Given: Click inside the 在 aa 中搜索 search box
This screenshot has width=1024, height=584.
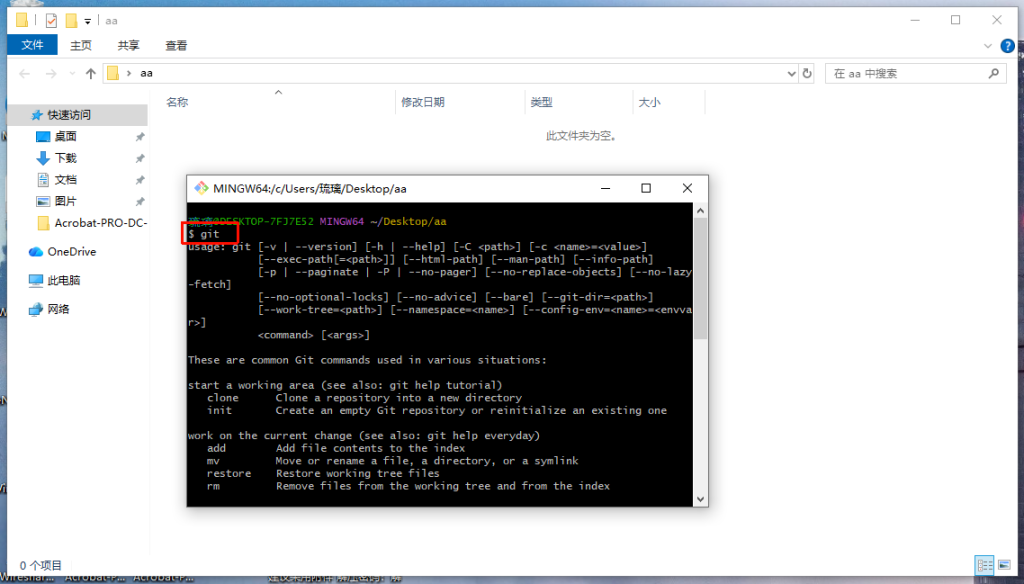Looking at the screenshot, I should (x=905, y=72).
